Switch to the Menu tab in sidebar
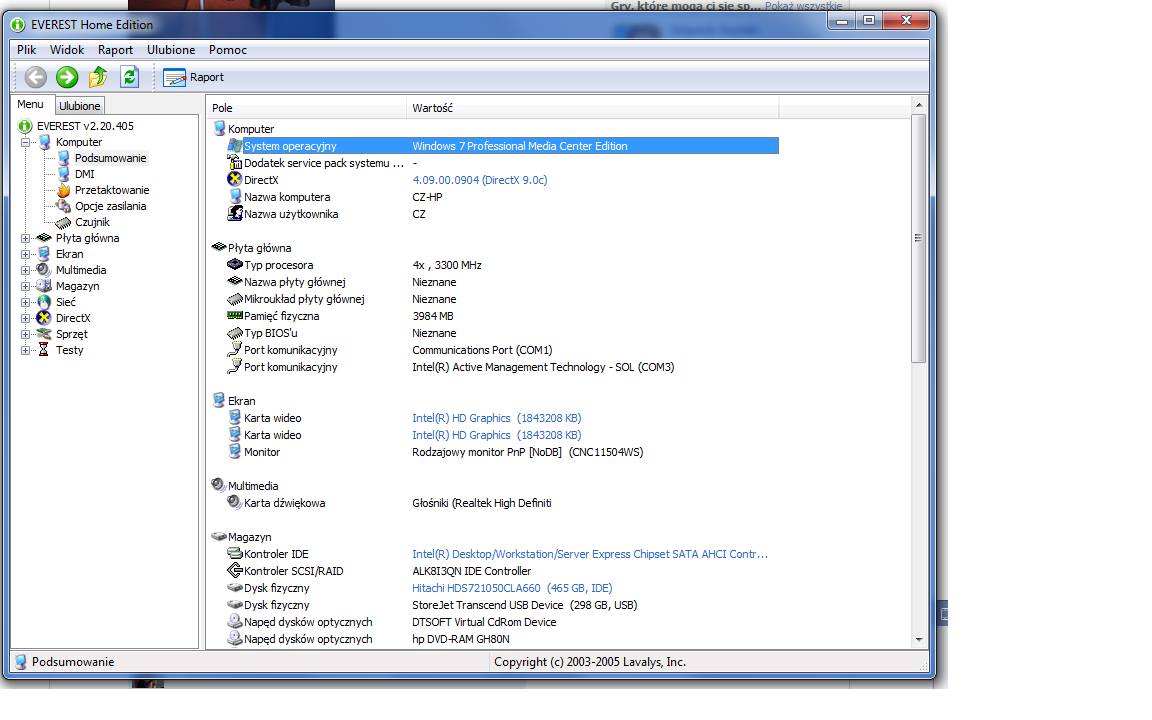Viewport: 1152px width, 720px height. click(x=31, y=104)
